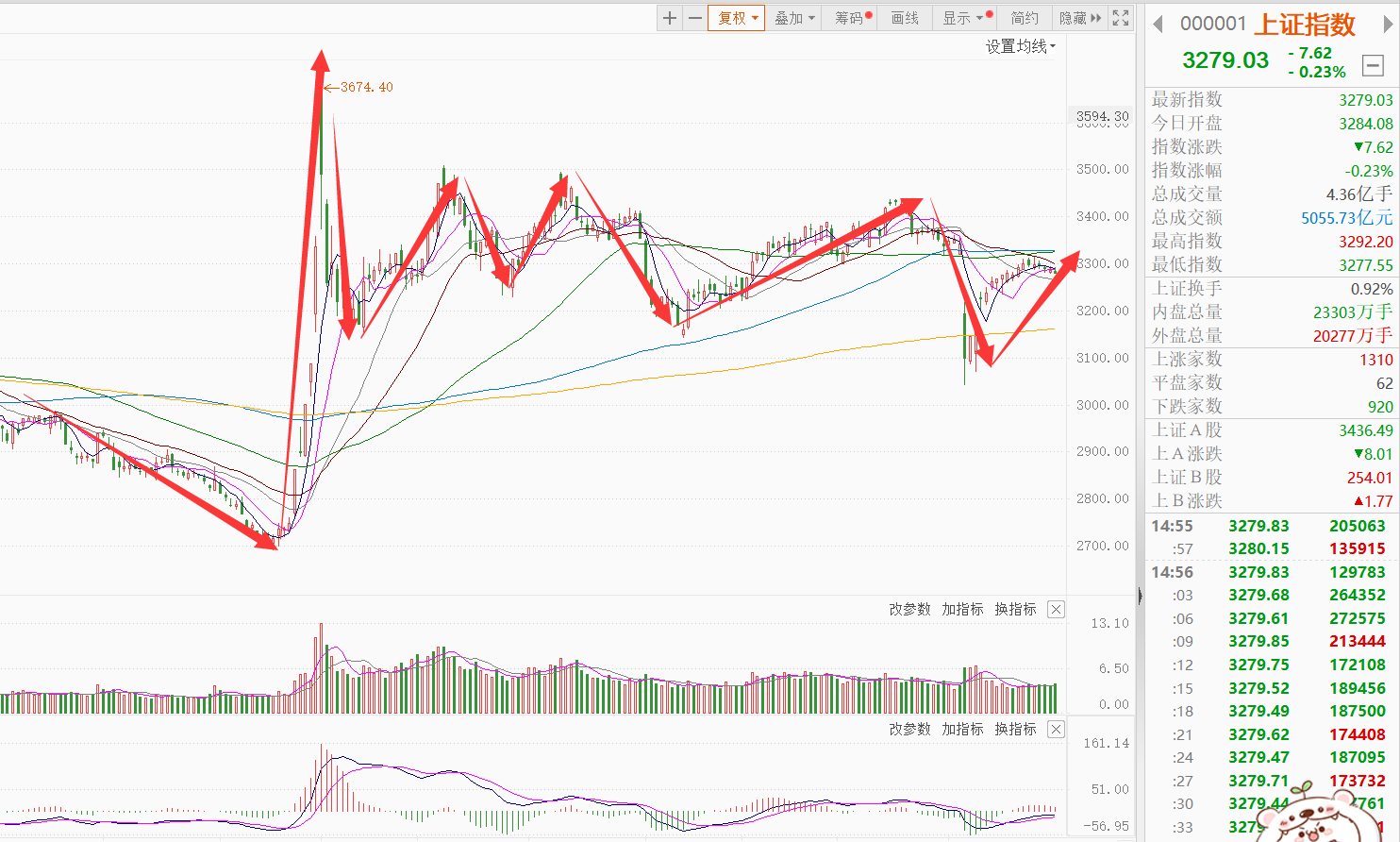Click the 14:55 tick trade row

tap(1272, 526)
